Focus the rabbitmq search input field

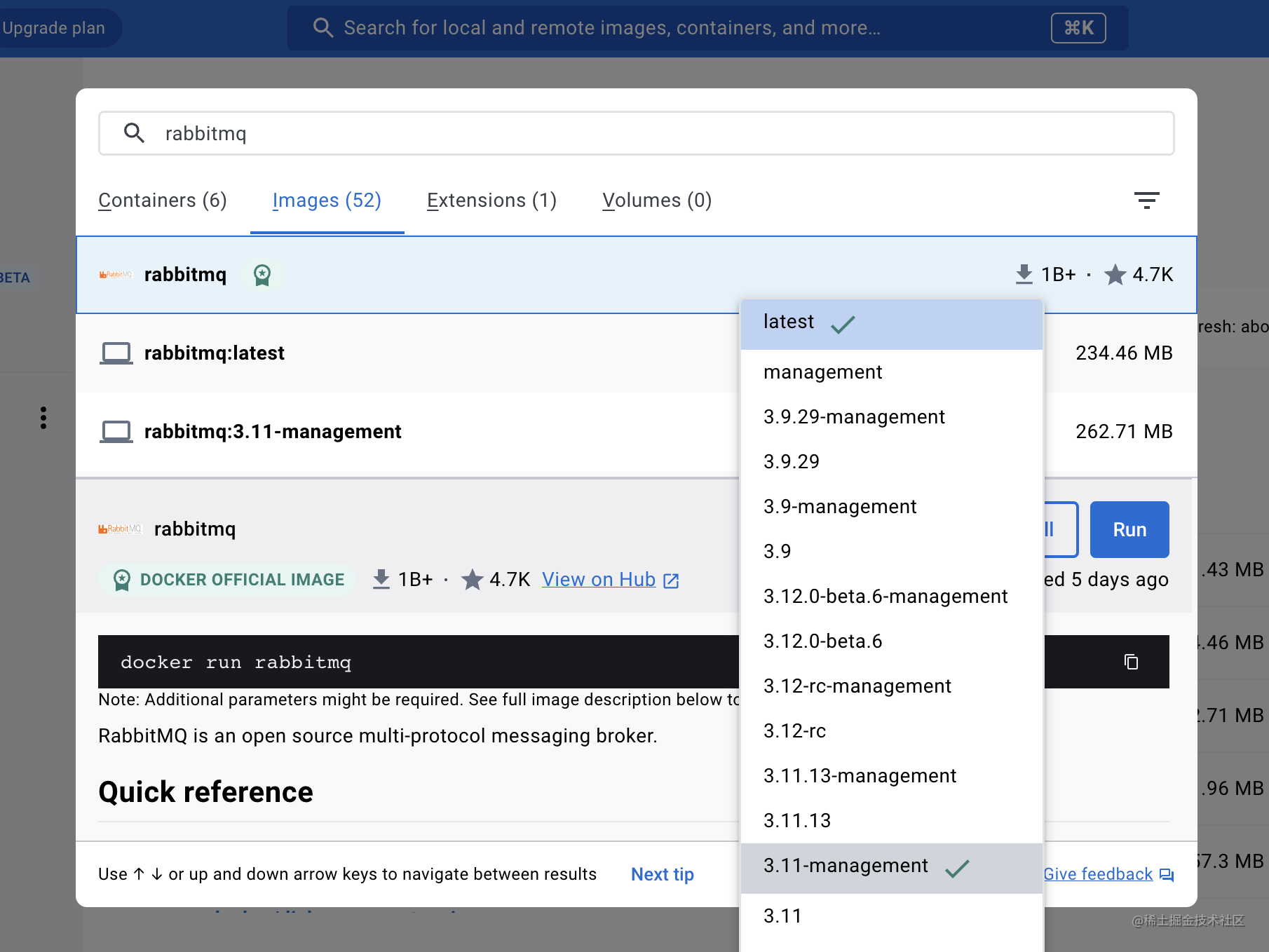pyautogui.click(x=631, y=133)
